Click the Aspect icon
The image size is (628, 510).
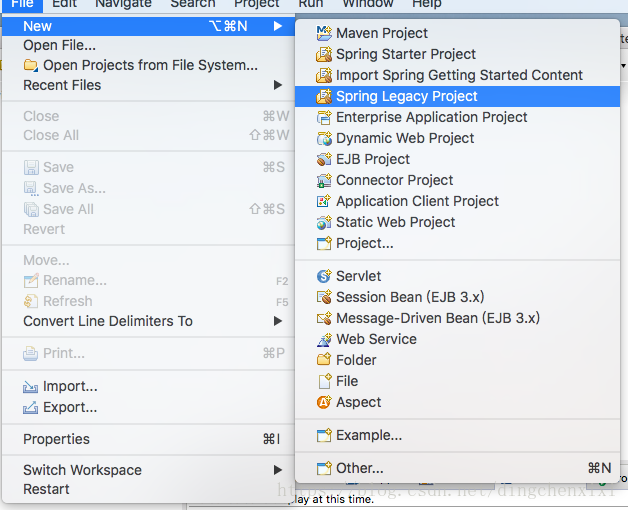[324, 402]
